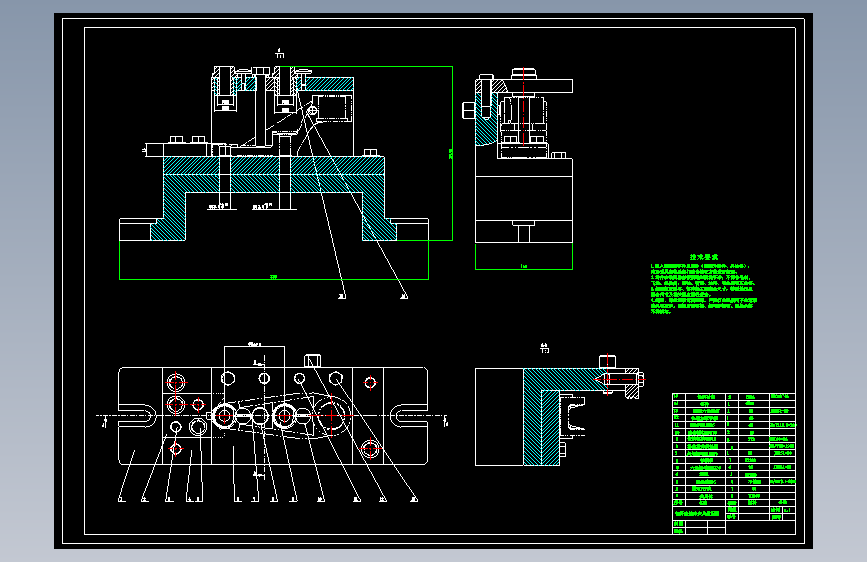The image size is (867, 562).
Task: Select the right U-shaped mounting slot in plan view
Action: (409, 416)
